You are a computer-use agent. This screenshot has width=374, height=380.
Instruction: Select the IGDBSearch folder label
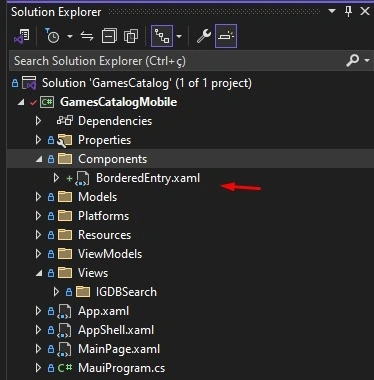126,292
